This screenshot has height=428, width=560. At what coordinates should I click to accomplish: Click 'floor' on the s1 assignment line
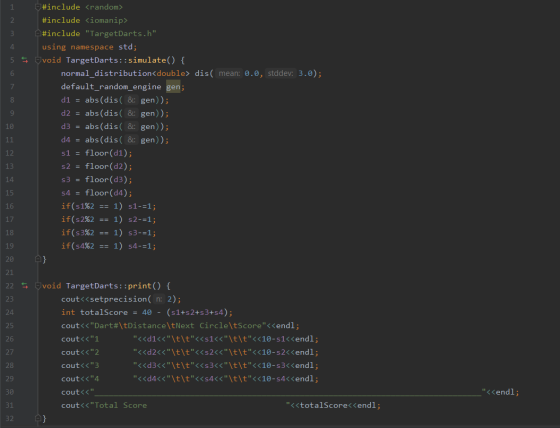(97, 153)
